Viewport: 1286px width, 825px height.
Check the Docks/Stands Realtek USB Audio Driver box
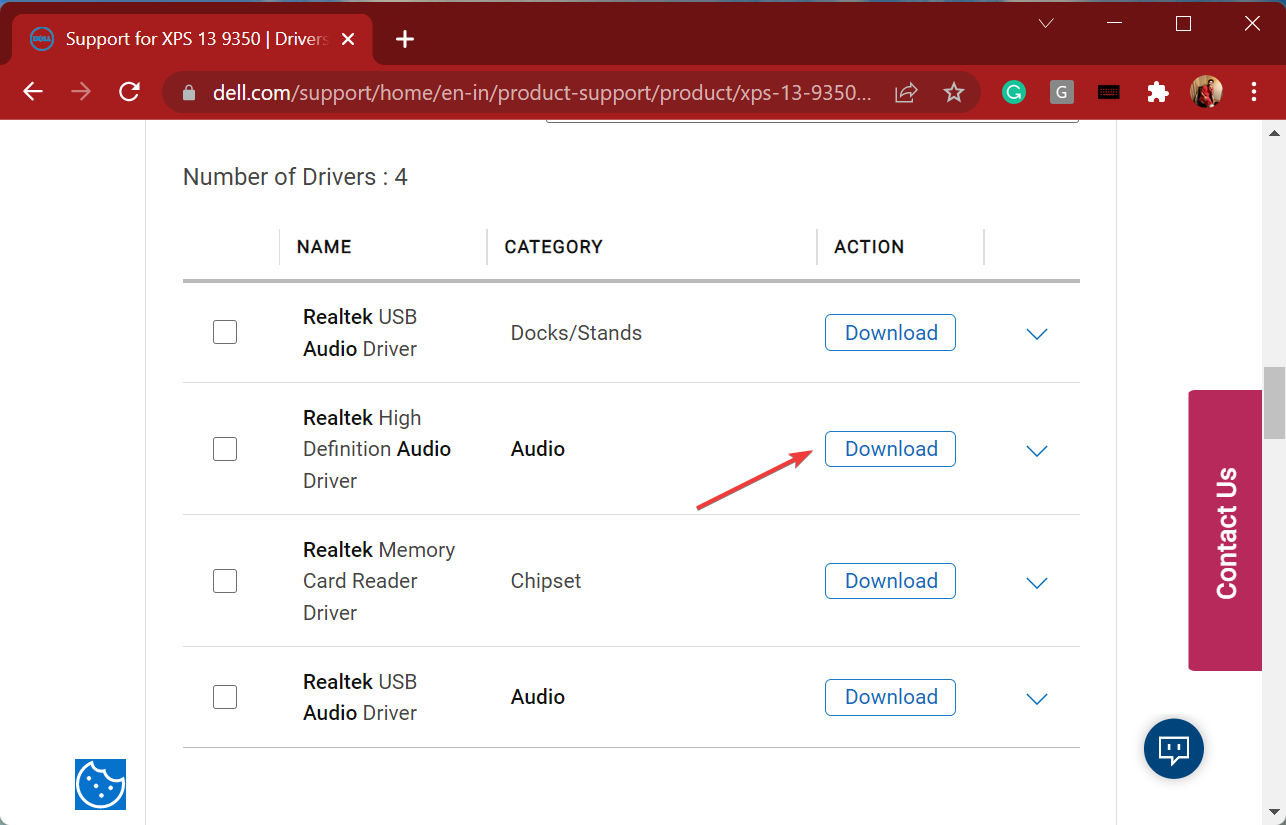(225, 332)
